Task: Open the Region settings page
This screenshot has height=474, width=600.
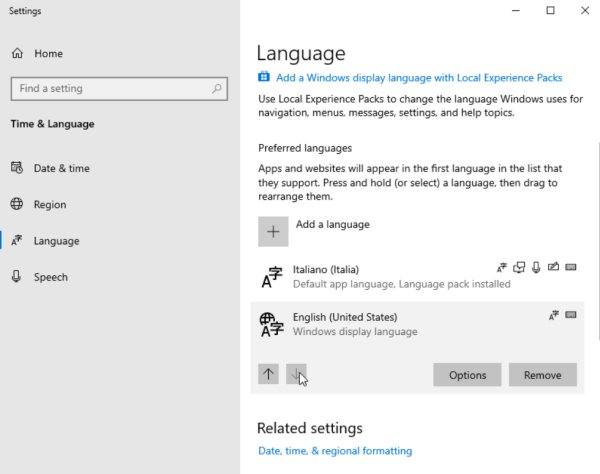Action: pyautogui.click(x=50, y=204)
